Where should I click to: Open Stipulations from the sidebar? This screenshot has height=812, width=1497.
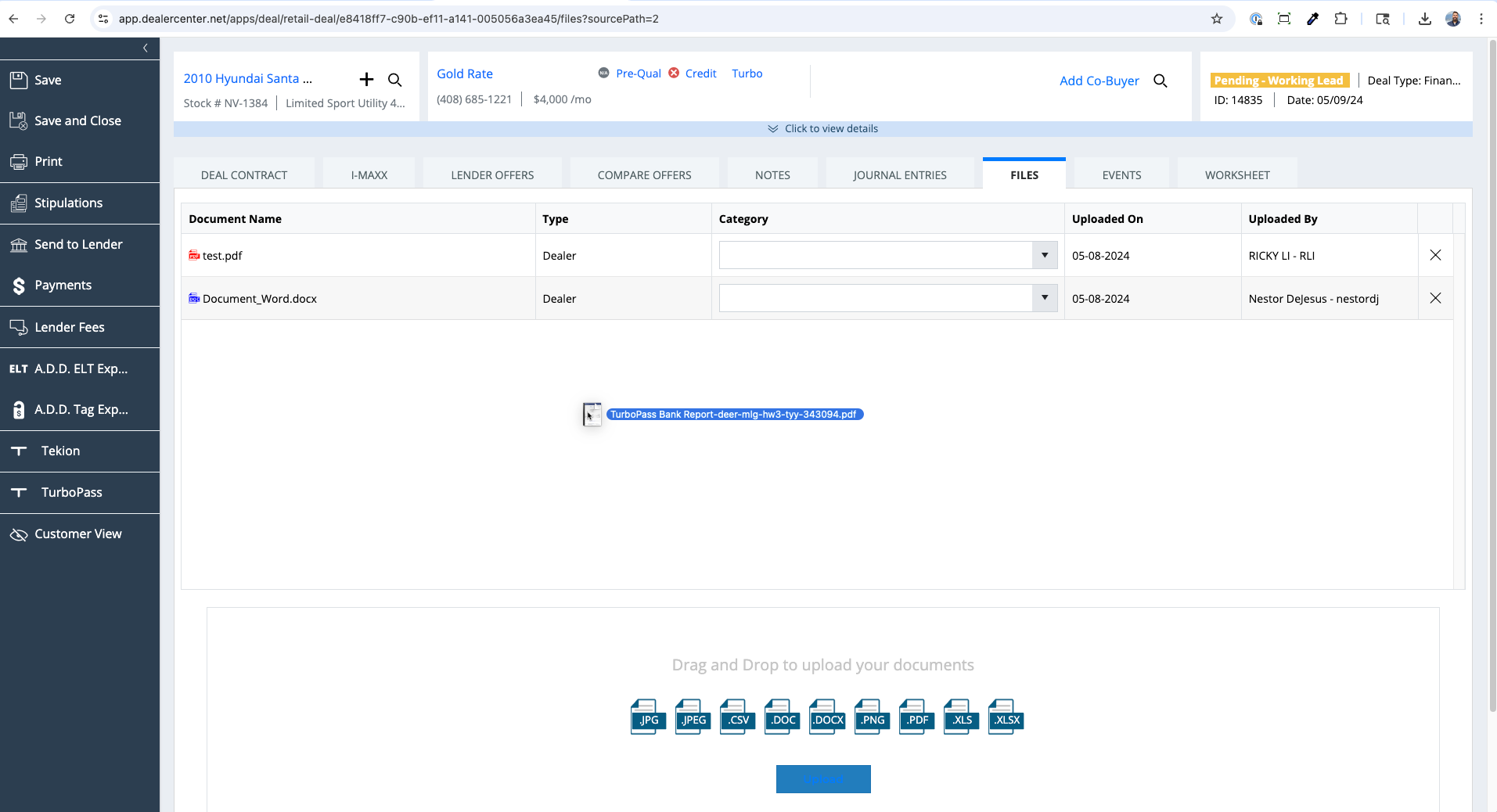68,203
